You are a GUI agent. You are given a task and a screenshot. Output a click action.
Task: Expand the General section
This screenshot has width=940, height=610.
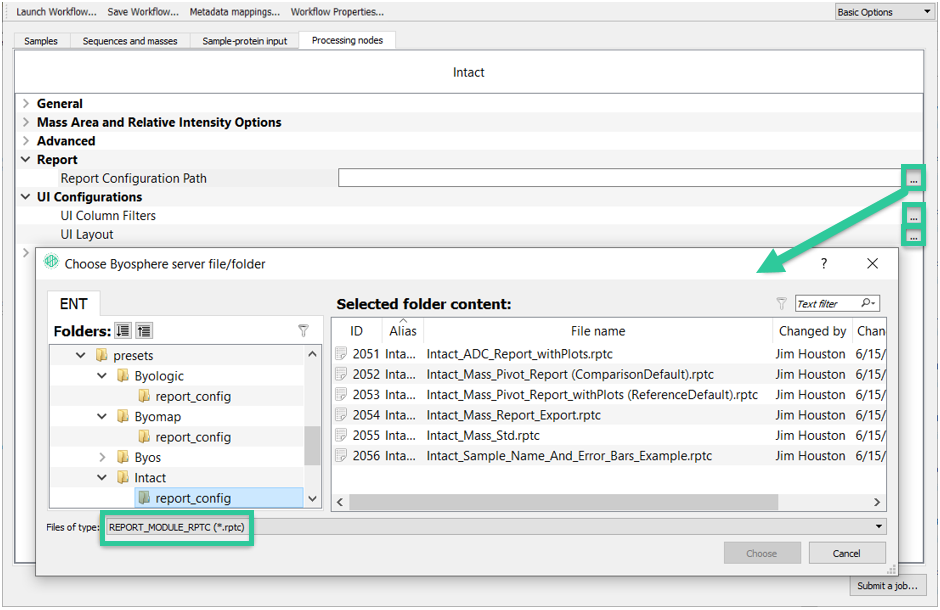[x=26, y=104]
